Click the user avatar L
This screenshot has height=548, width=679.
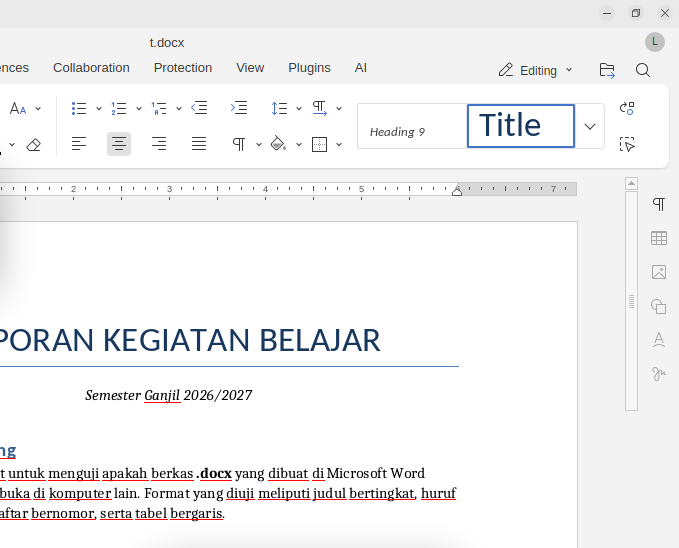pos(655,42)
